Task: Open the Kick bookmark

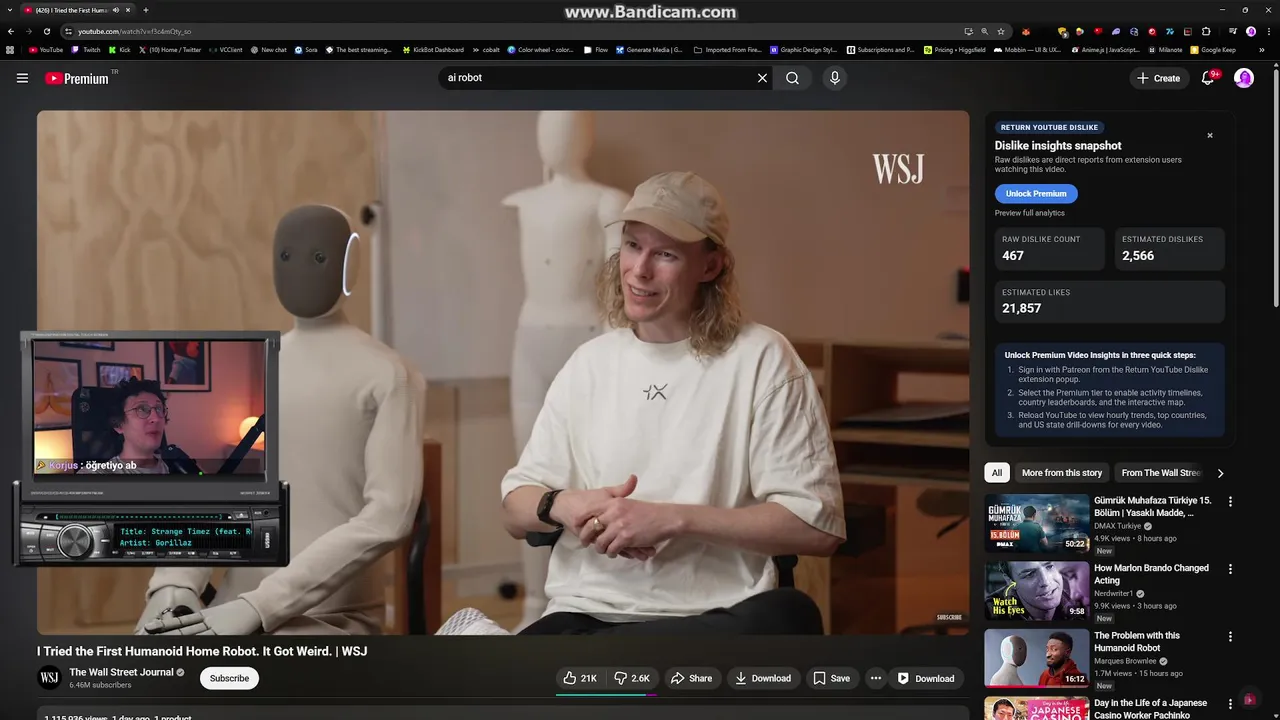Action: click(120, 49)
